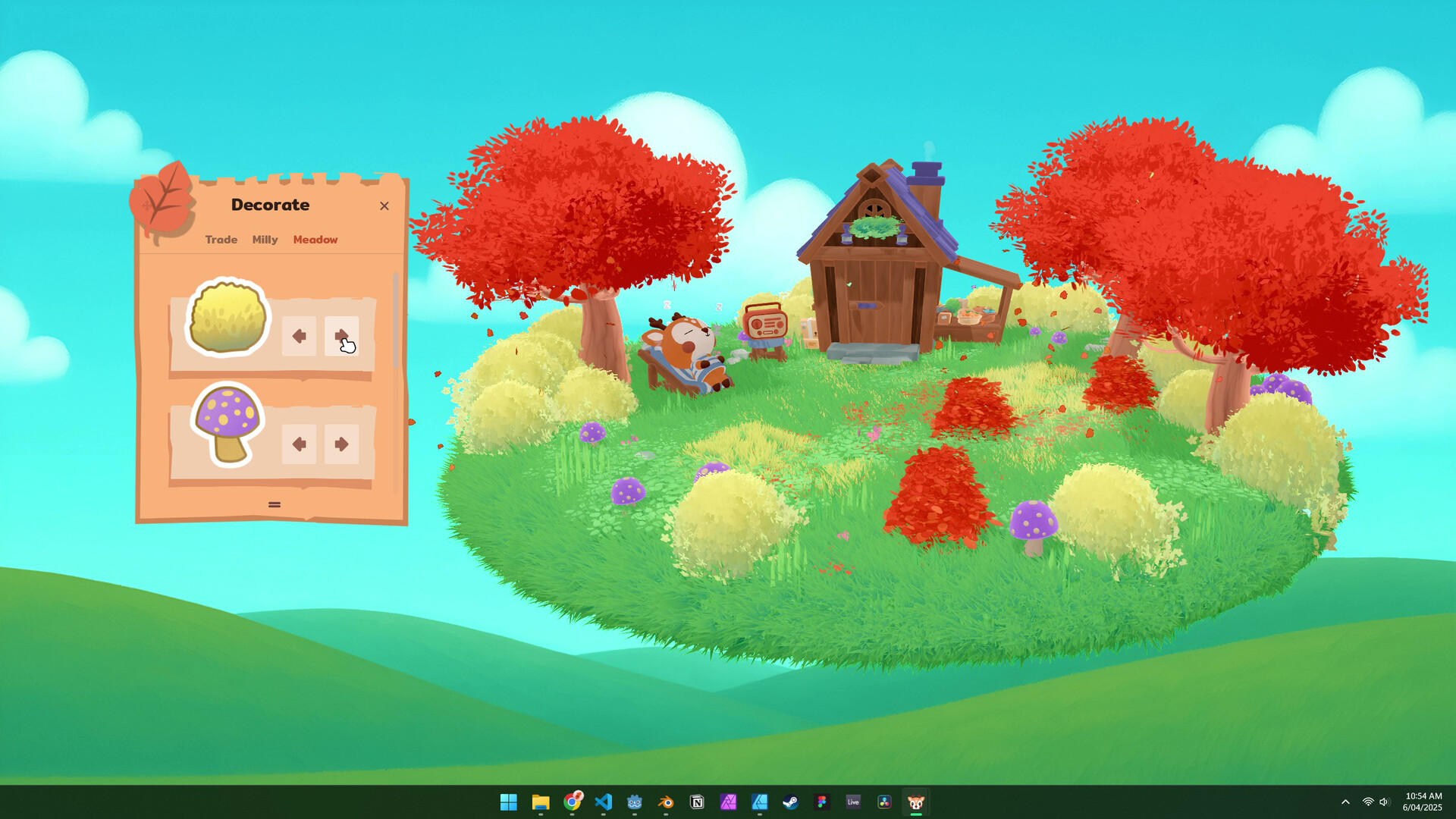Click the Decorate panel scrollbar
This screenshot has width=1456, height=819.
pos(396,318)
